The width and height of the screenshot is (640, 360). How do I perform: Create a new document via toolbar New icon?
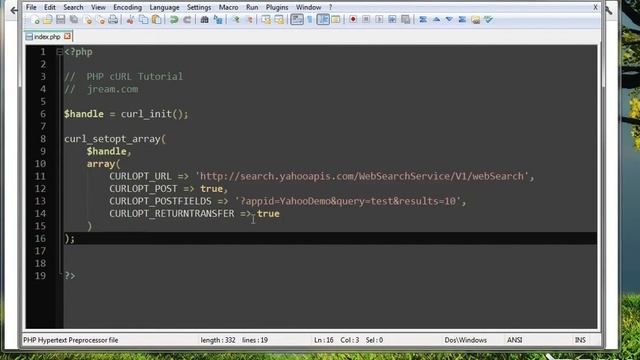click(x=35, y=20)
